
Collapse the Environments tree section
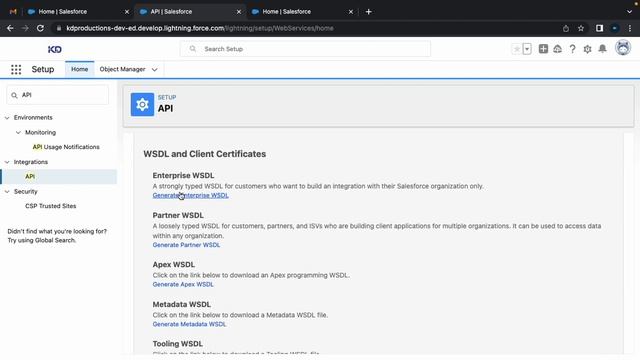coord(7,118)
